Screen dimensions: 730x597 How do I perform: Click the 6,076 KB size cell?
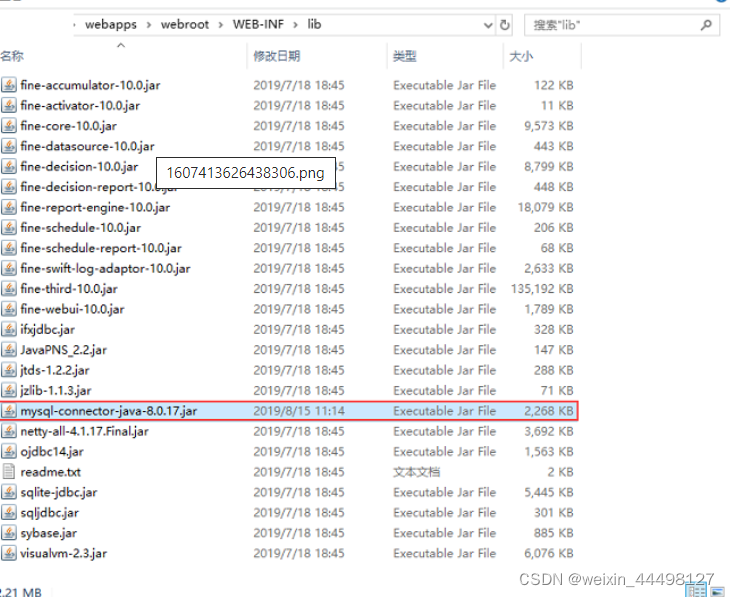coord(548,553)
